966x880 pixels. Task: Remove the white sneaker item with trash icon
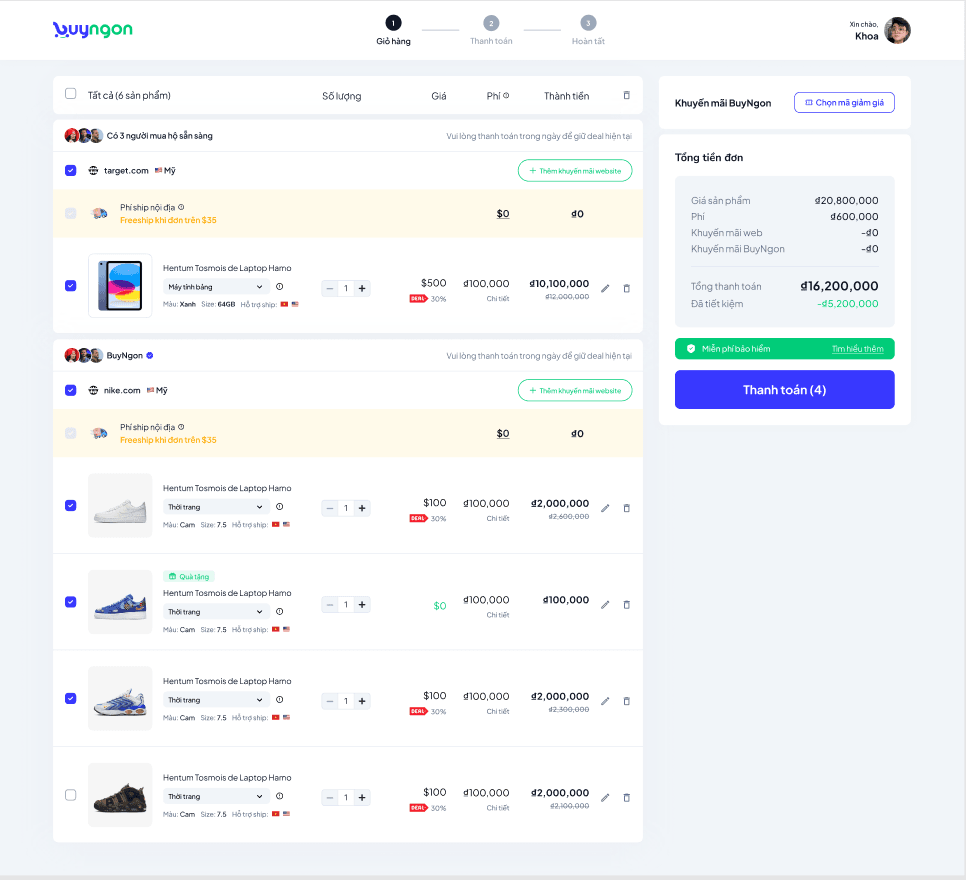click(627, 508)
